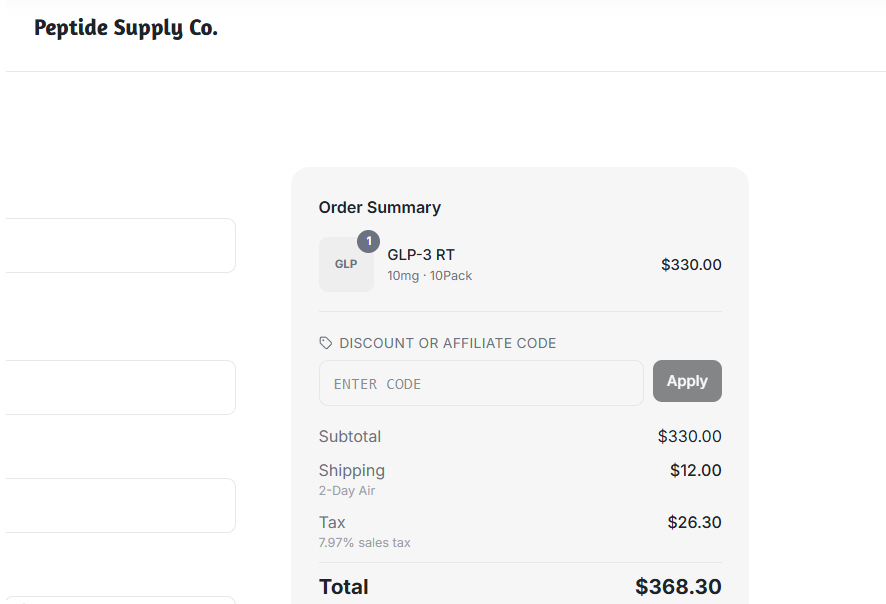Viewport: 886px width, 604px height.
Task: Click the GLP-3 RT product name
Action: [x=421, y=255]
